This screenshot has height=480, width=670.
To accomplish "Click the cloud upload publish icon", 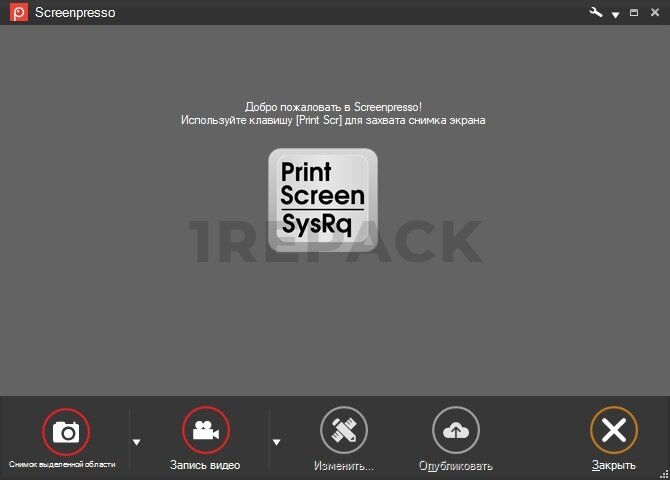I will [456, 431].
